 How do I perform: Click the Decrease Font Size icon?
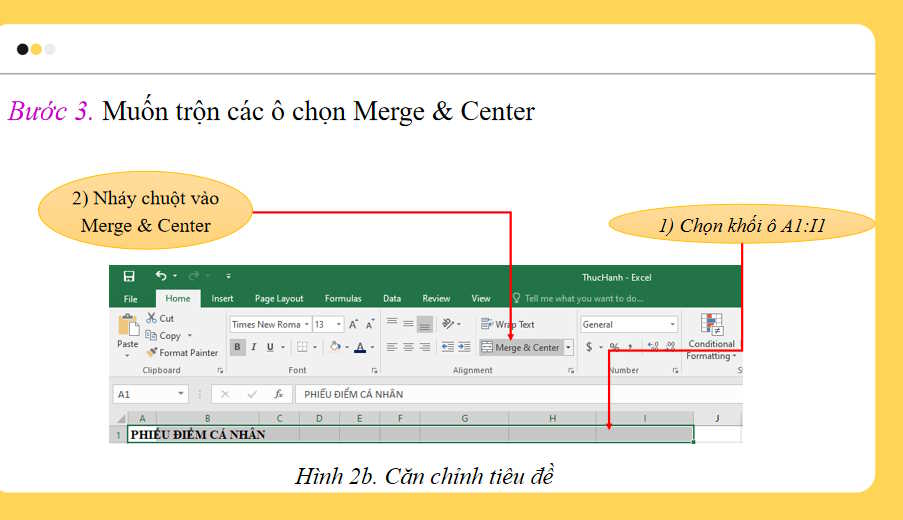[x=370, y=324]
